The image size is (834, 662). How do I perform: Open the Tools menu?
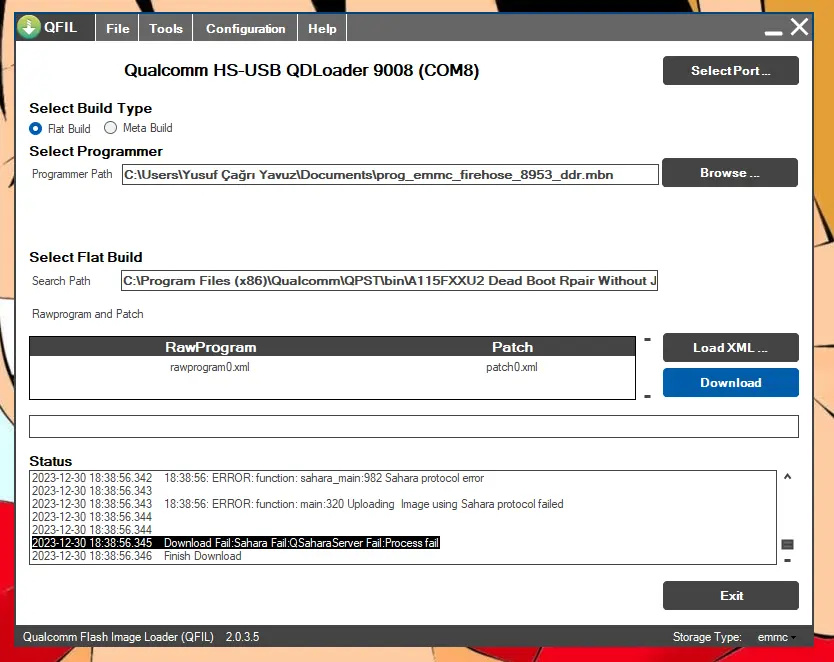pyautogui.click(x=165, y=28)
